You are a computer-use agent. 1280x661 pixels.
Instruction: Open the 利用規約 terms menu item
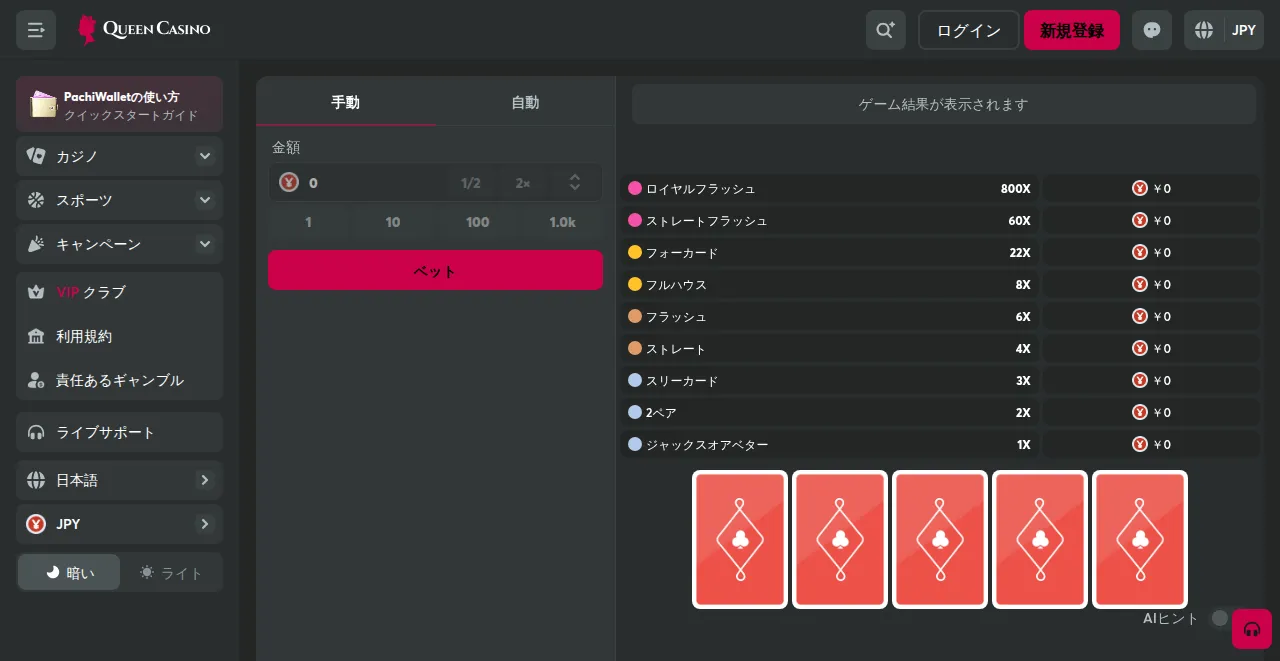coord(119,336)
